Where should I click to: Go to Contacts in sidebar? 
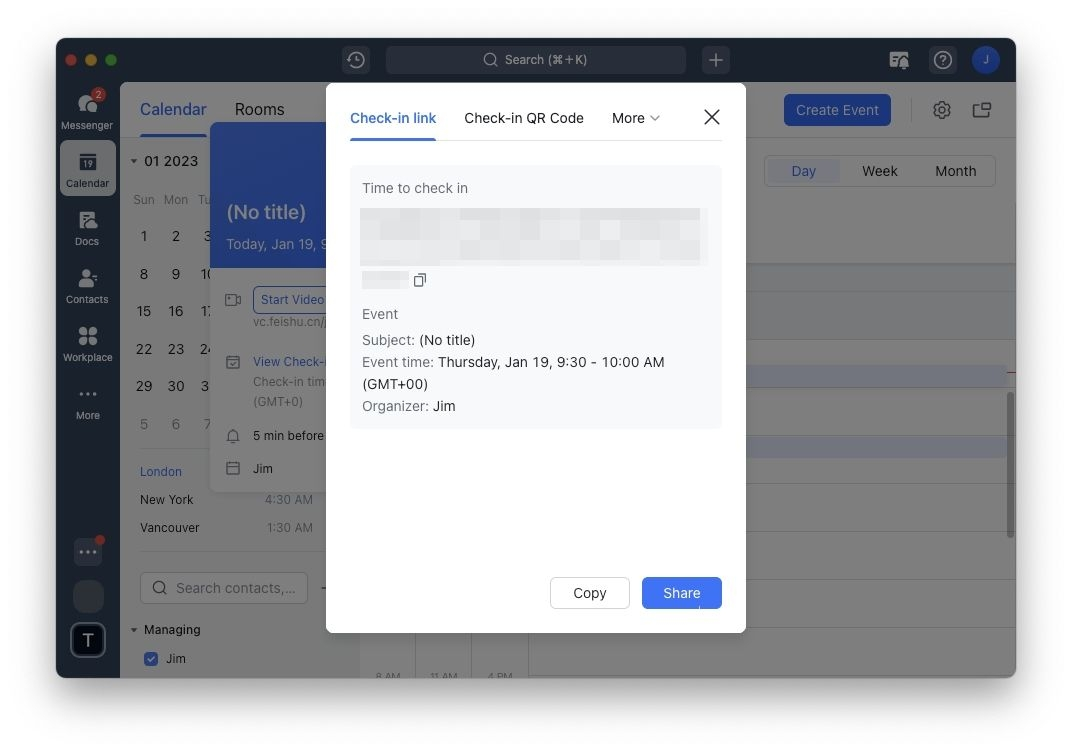point(87,285)
